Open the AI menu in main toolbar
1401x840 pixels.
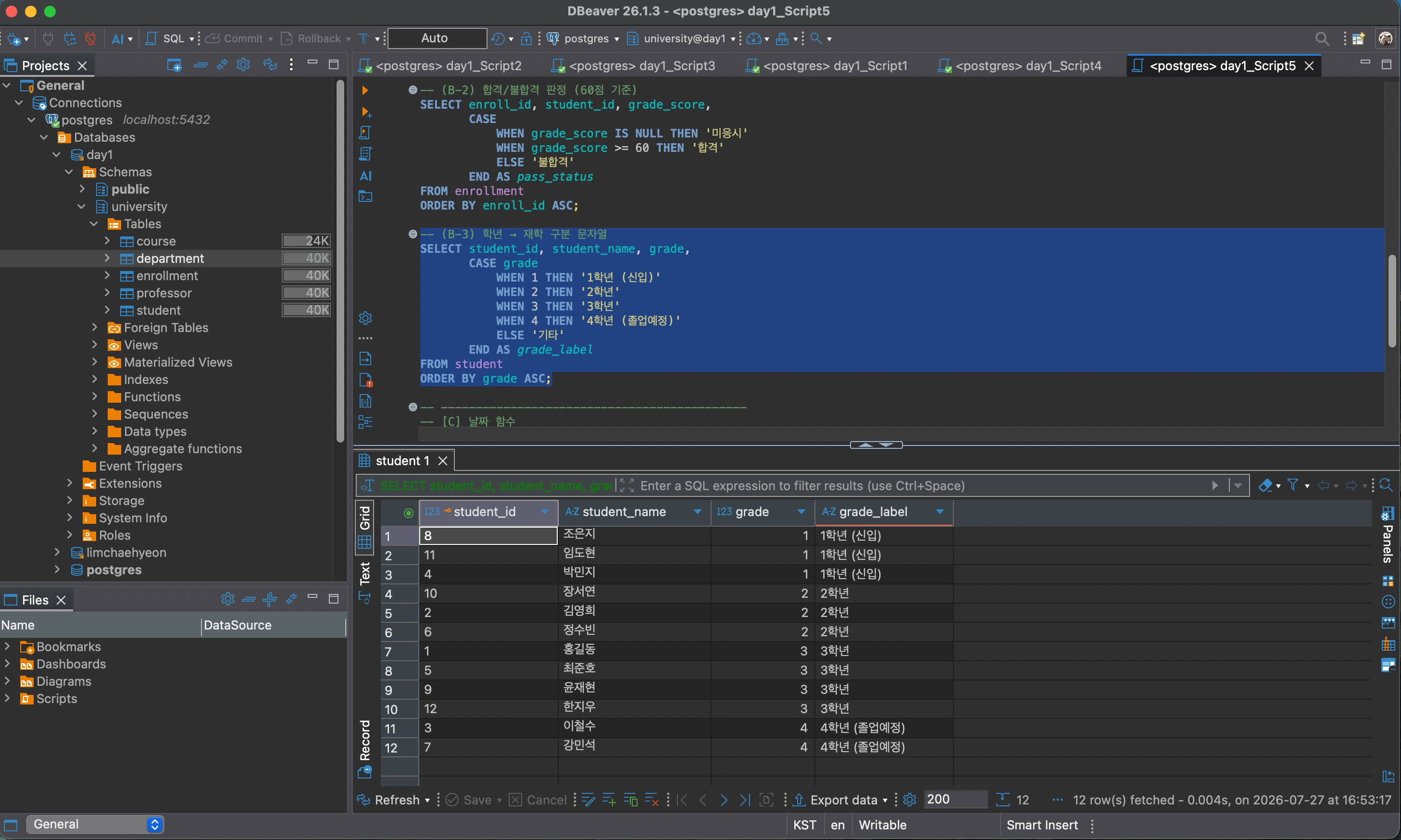pyautogui.click(x=122, y=38)
